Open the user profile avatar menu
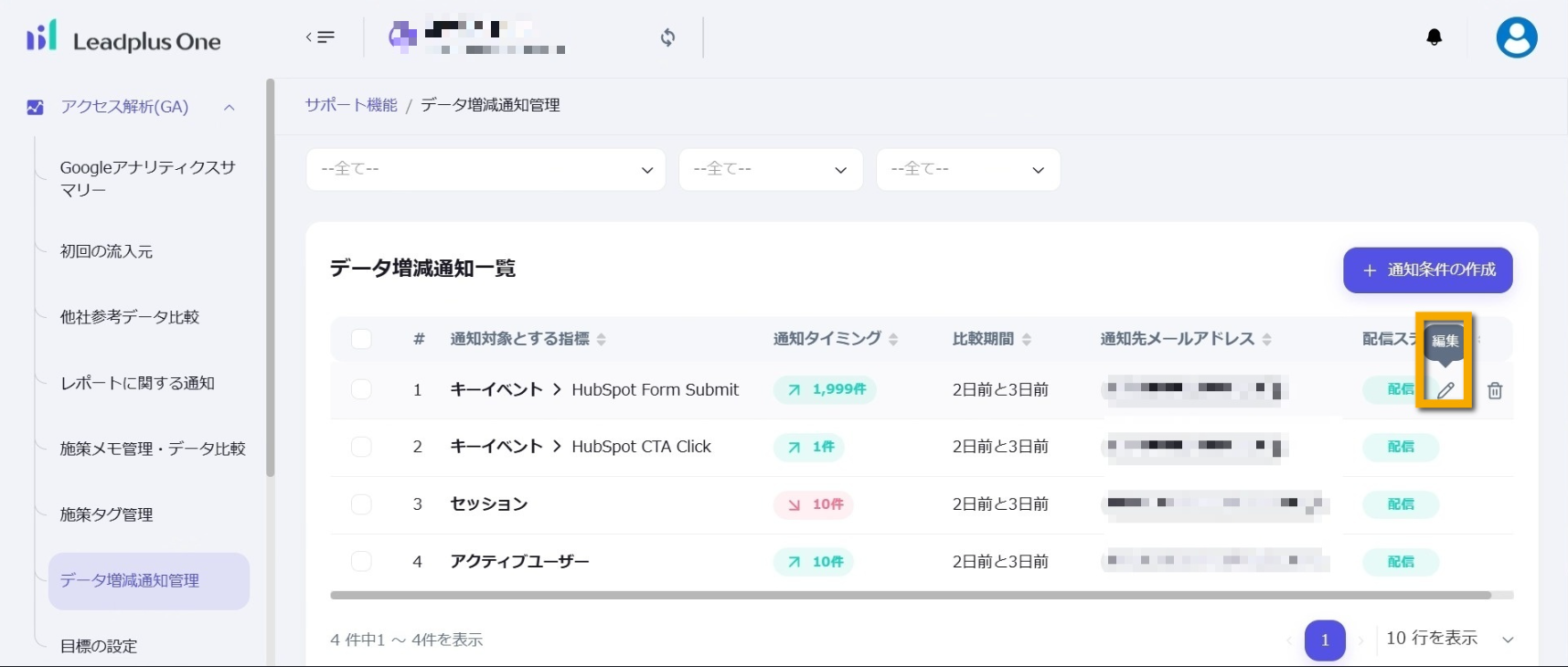Viewport: 1568px width, 667px height. tap(1516, 38)
